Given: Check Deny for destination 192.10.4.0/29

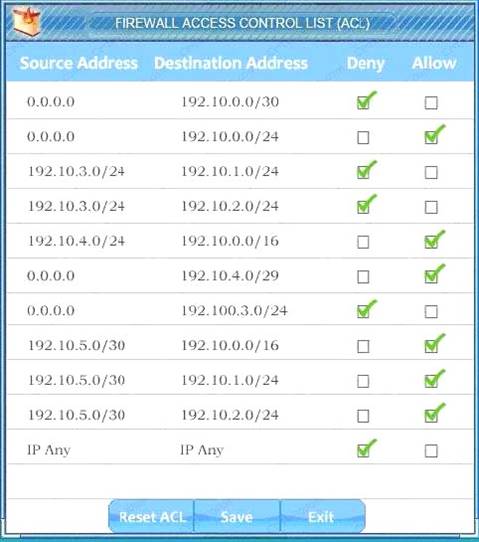Looking at the screenshot, I should [363, 277].
